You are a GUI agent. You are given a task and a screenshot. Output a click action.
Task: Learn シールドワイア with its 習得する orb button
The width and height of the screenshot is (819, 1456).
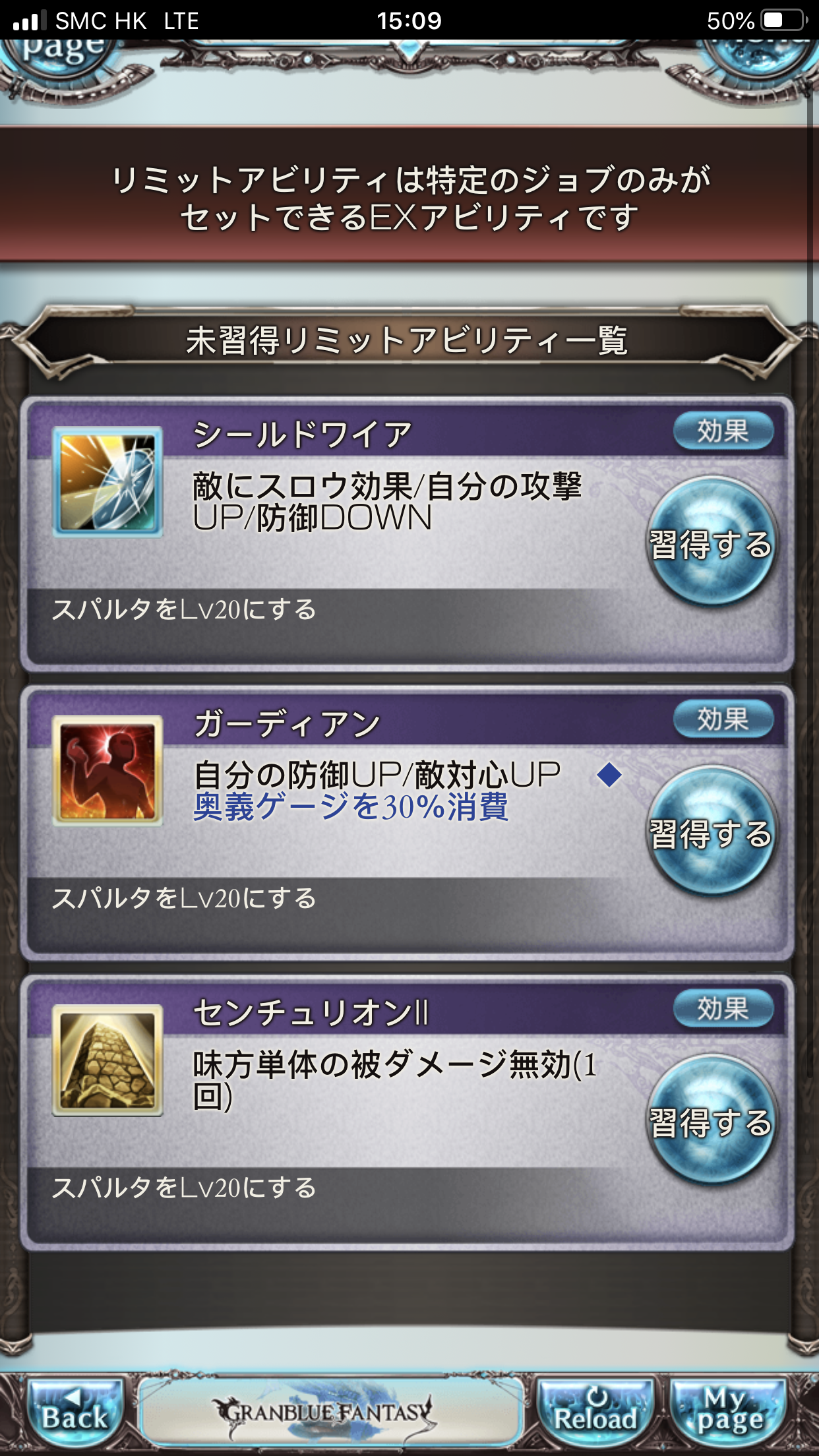pos(712,541)
